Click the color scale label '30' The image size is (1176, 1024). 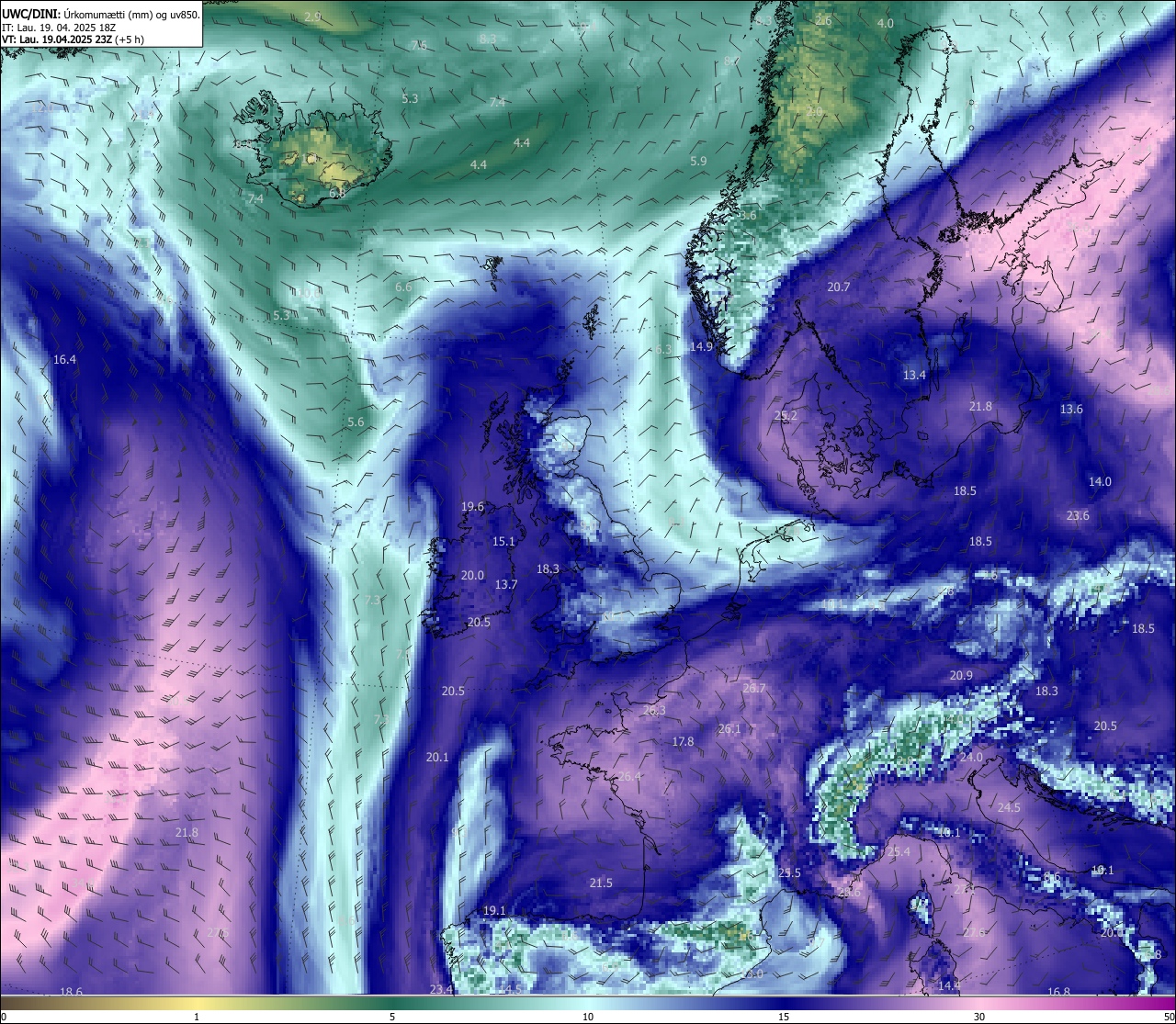pos(979,1017)
